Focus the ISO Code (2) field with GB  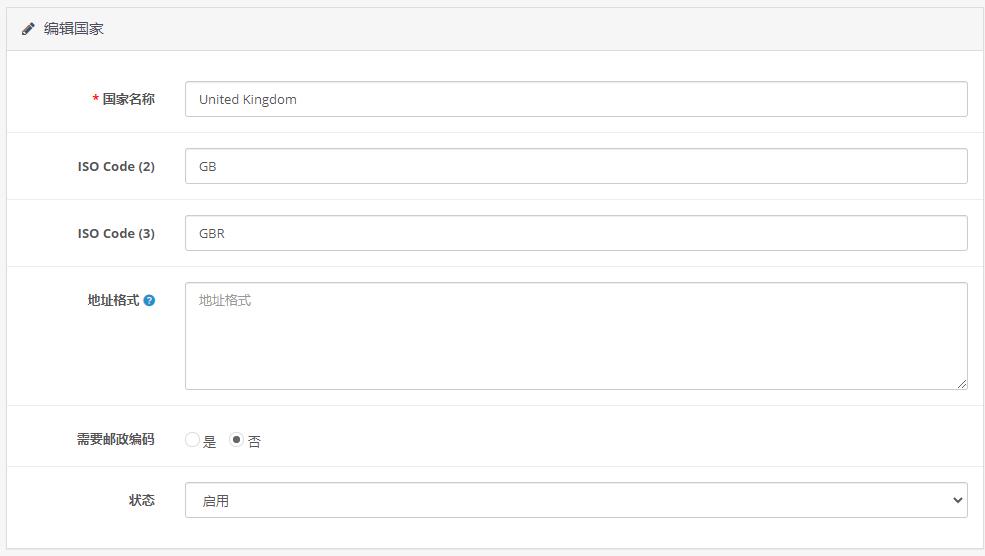[575, 166]
